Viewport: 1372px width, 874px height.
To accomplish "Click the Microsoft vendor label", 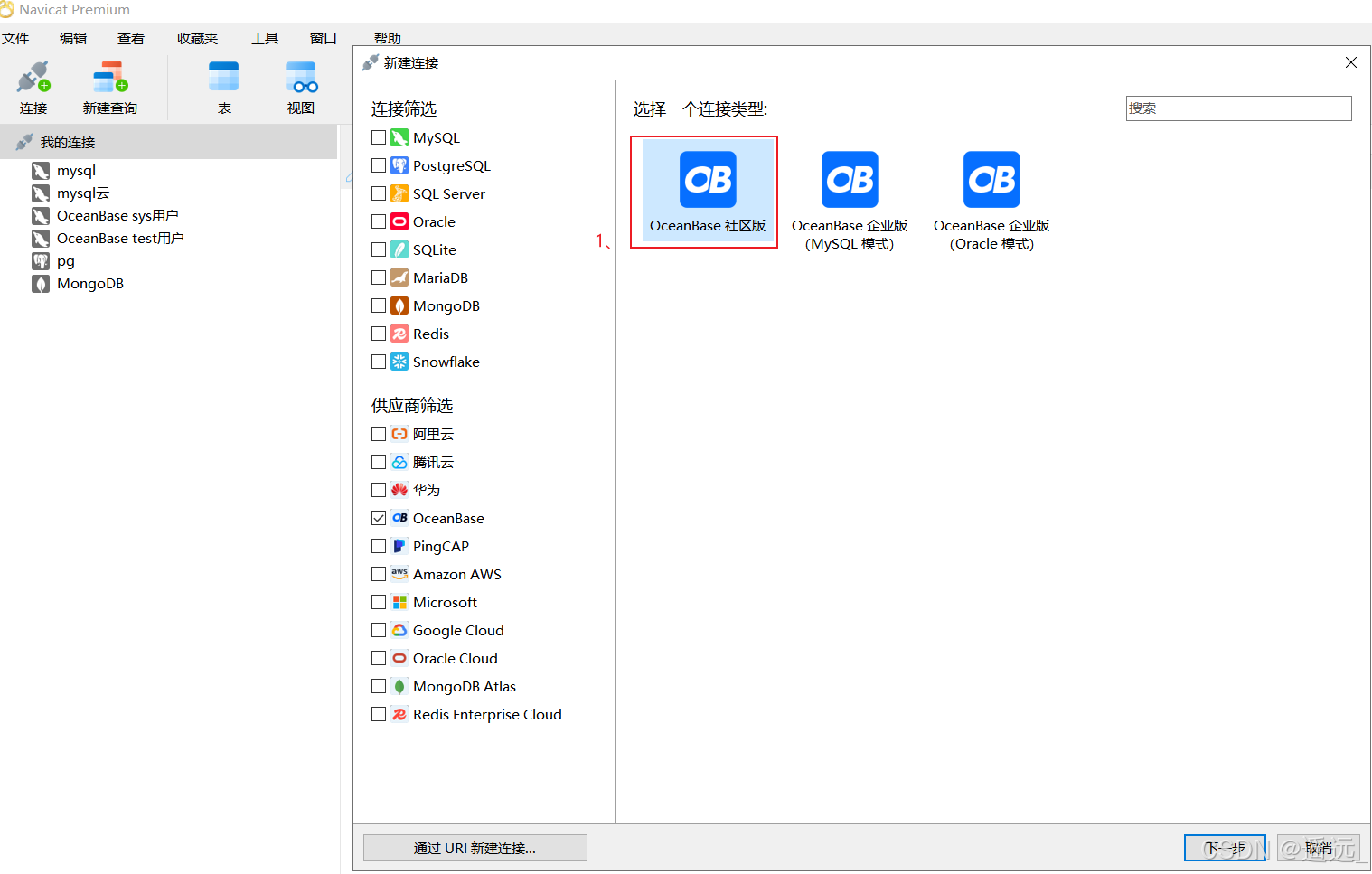I will point(445,602).
